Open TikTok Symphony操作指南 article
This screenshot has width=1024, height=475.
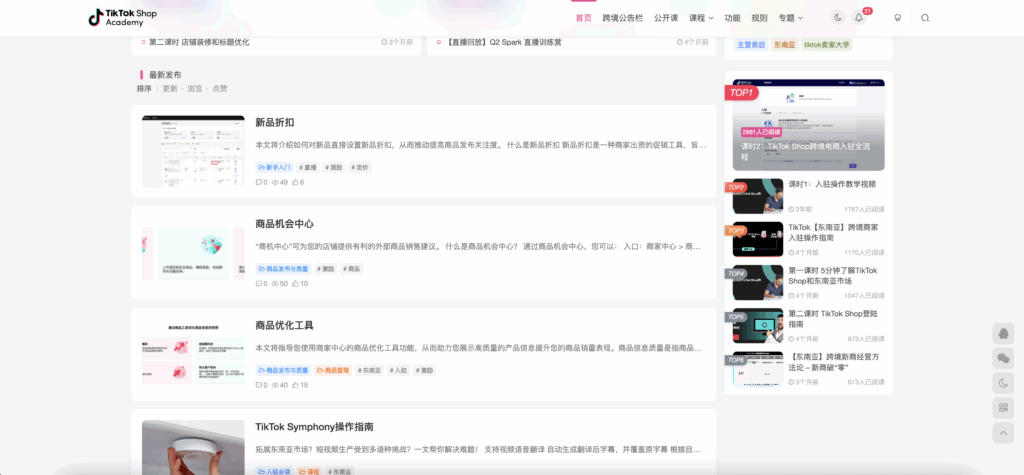point(314,427)
